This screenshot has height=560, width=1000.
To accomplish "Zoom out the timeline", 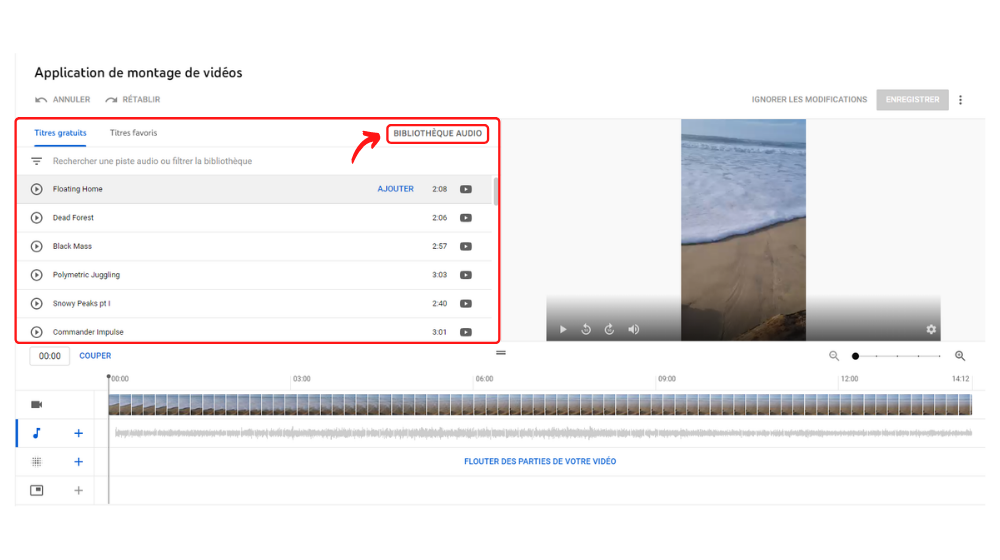I will tap(834, 356).
